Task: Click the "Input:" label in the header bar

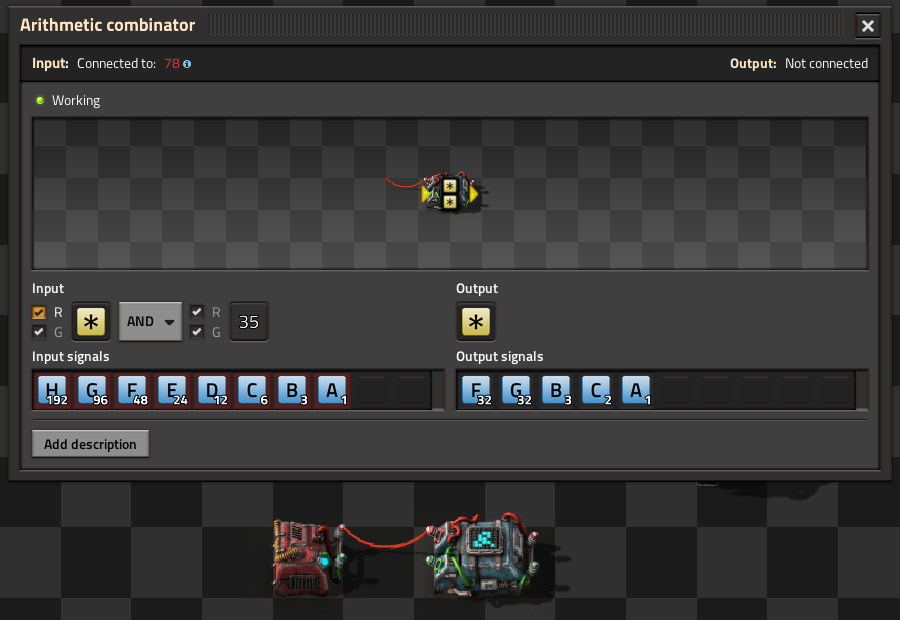Action: tap(51, 64)
